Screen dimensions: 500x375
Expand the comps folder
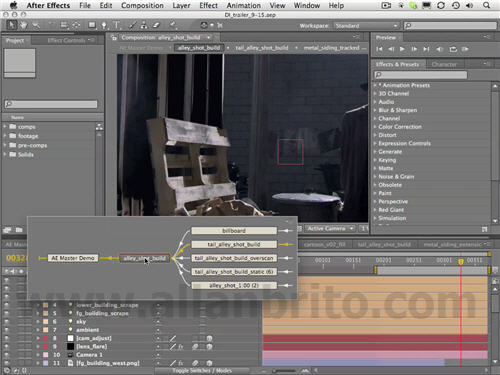tap(5, 127)
